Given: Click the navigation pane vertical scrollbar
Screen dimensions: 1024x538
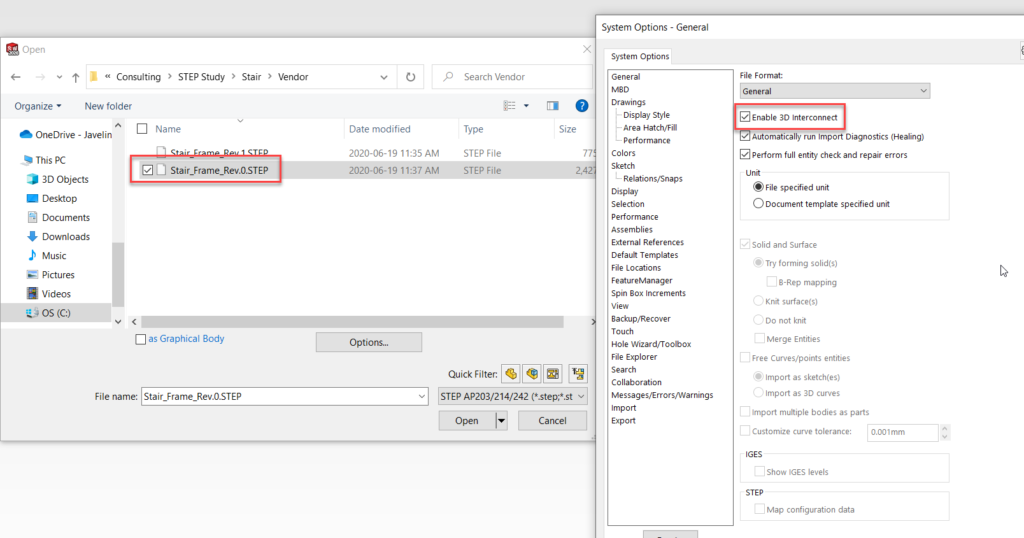Looking at the screenshot, I should [118, 274].
